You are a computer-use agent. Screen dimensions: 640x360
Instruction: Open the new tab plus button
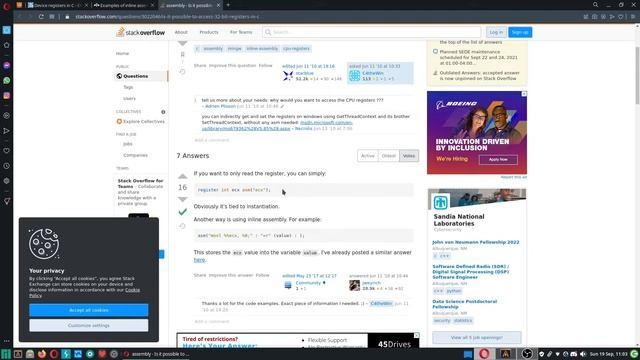[228, 5]
